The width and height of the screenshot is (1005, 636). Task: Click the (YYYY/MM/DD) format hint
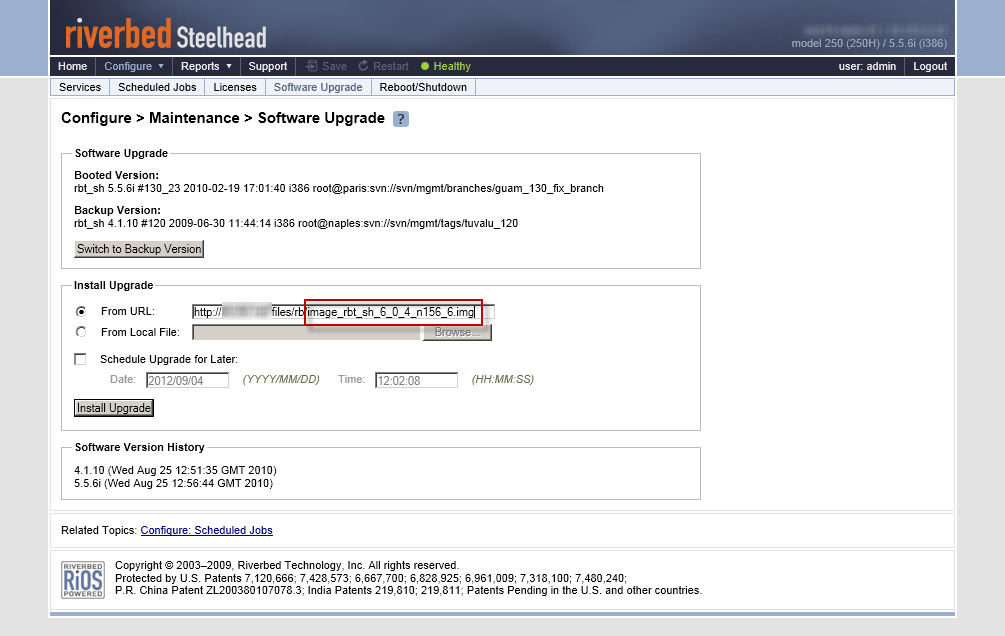[281, 380]
